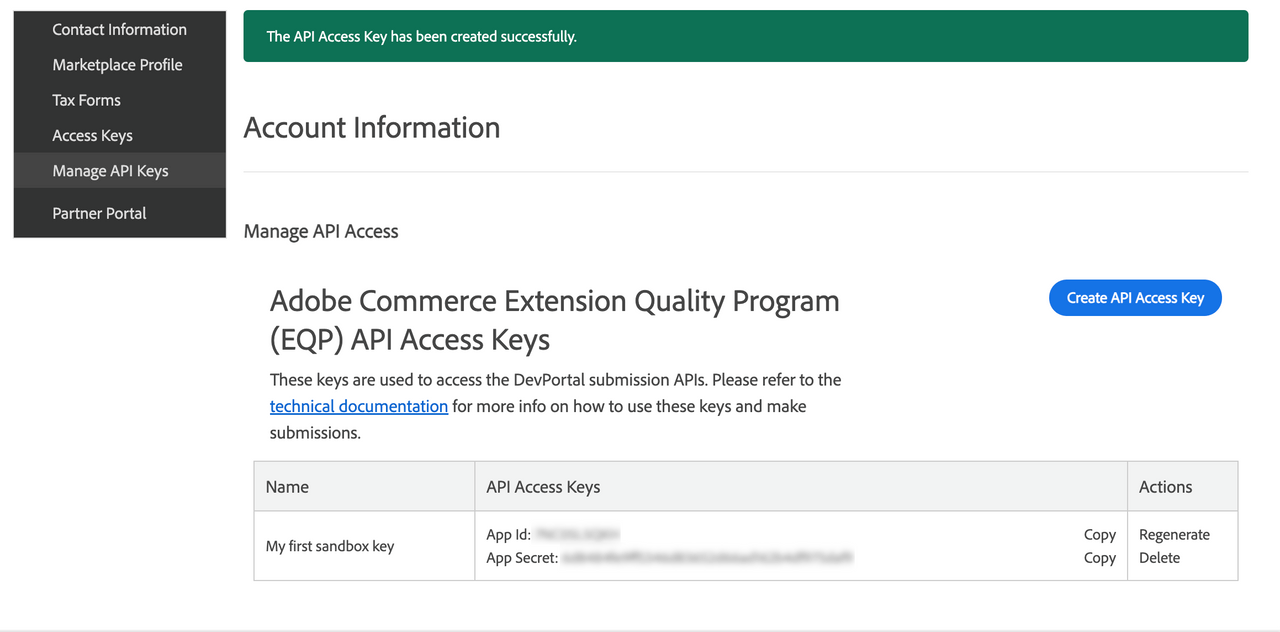The width and height of the screenshot is (1280, 632).
Task: Delete My first sandbox key
Action: (1159, 558)
